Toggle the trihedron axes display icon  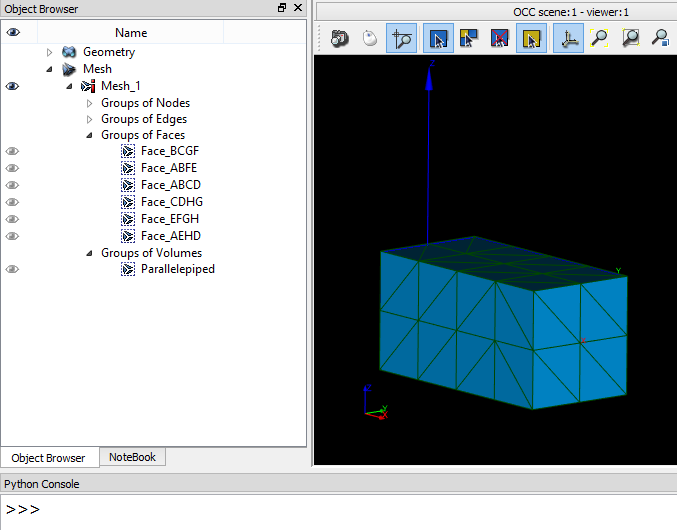tap(567, 39)
